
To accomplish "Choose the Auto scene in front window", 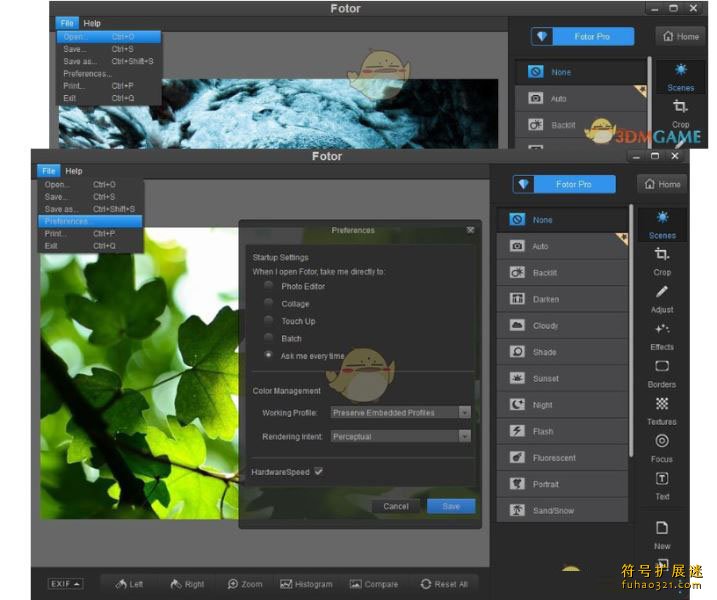I will tap(562, 246).
